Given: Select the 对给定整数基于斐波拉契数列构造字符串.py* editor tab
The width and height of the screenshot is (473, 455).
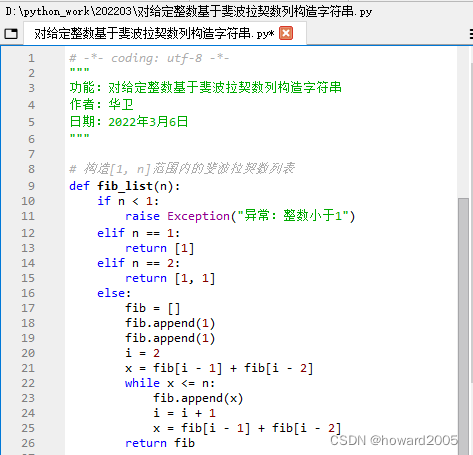Looking at the screenshot, I should pos(165,33).
